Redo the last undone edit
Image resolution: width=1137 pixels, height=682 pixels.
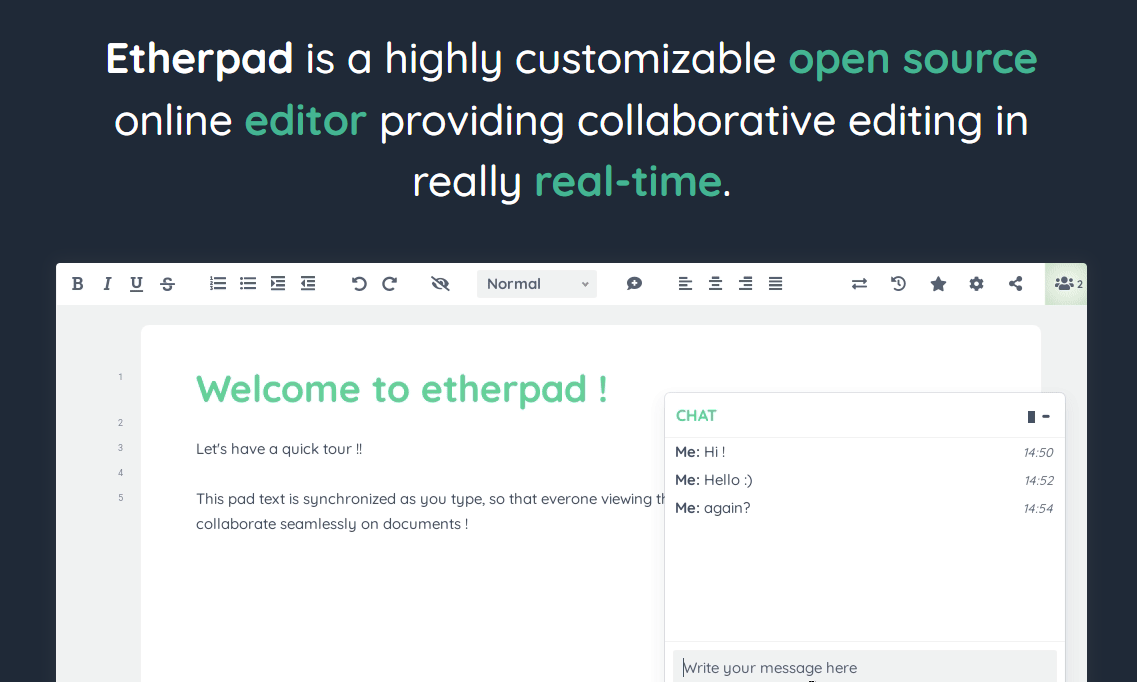point(390,284)
